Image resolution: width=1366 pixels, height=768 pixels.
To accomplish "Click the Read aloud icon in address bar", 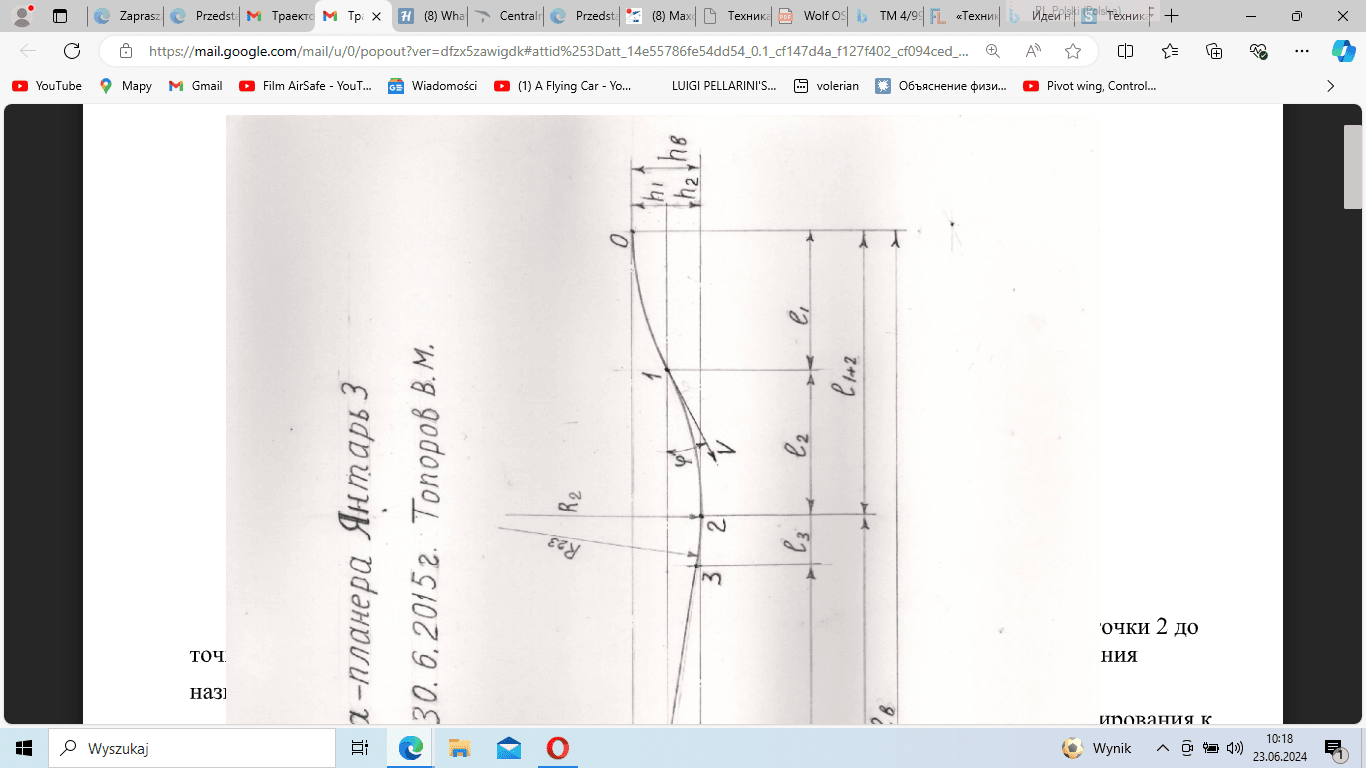I will pos(1033,51).
